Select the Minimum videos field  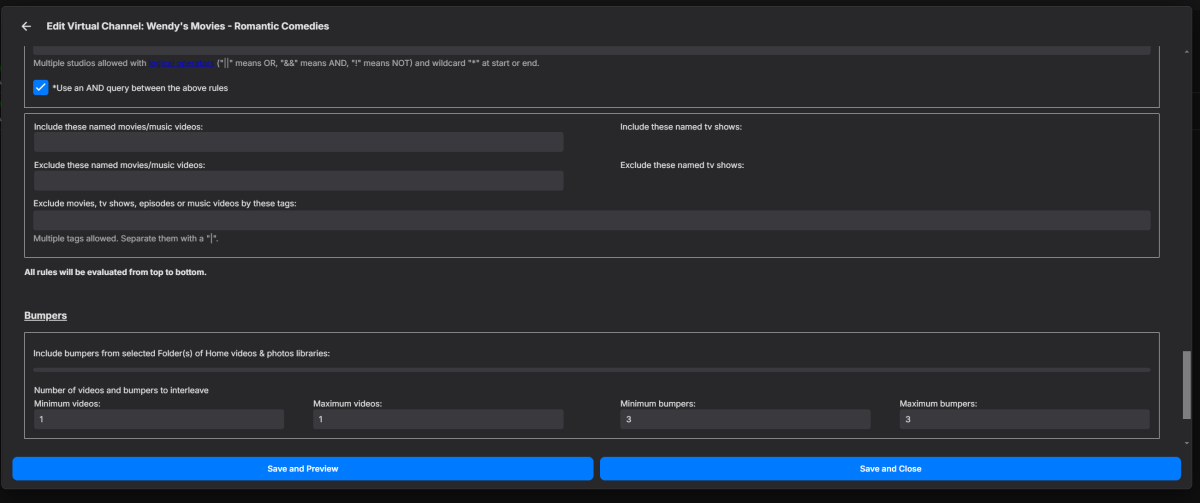[159, 420]
